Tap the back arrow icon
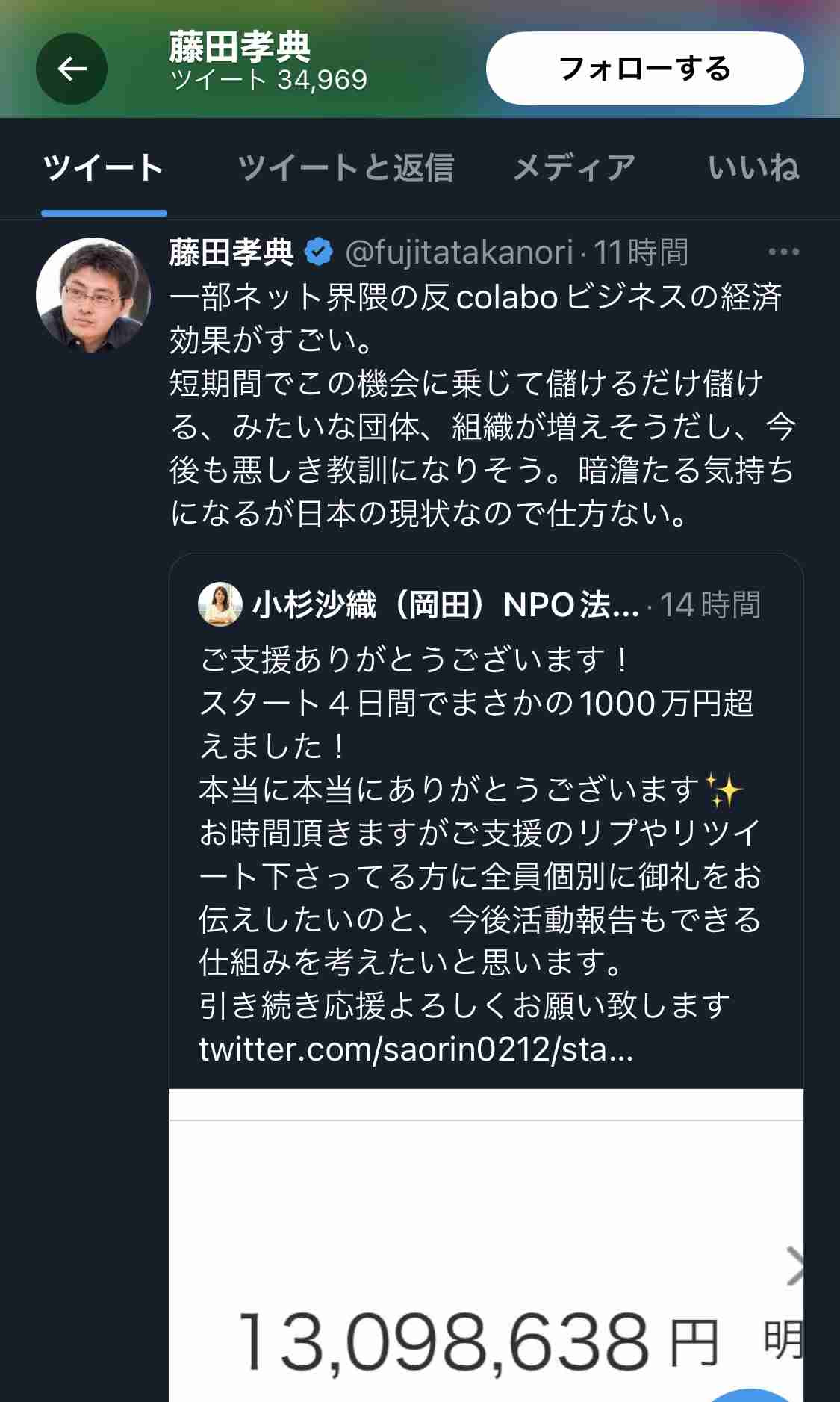The height and width of the screenshot is (1402, 840). tap(72, 69)
